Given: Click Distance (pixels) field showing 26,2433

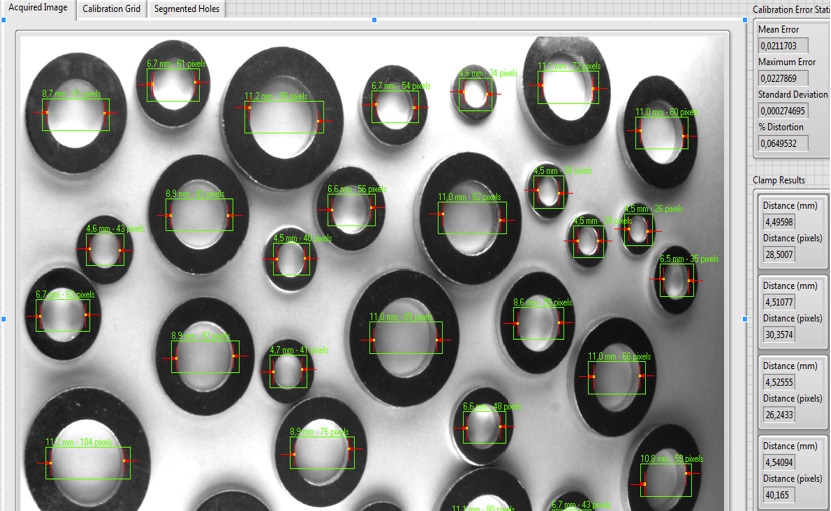Looking at the screenshot, I should 779,415.
